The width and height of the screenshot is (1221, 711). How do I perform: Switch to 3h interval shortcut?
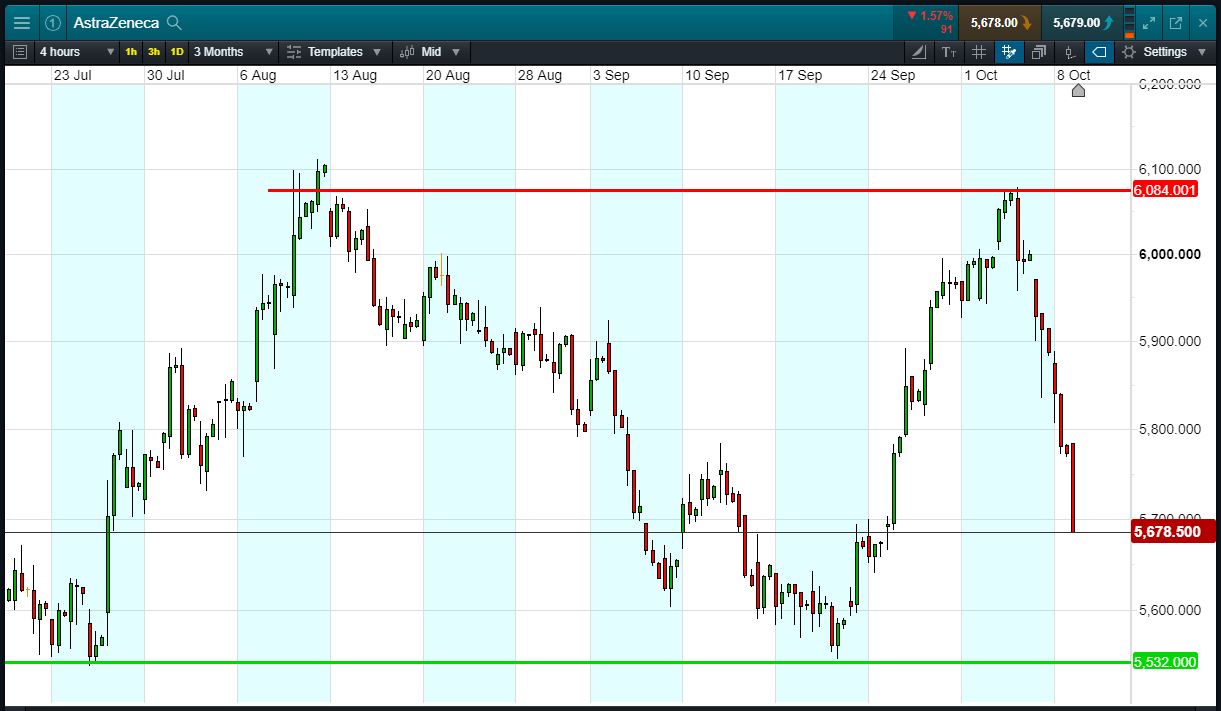click(x=154, y=52)
